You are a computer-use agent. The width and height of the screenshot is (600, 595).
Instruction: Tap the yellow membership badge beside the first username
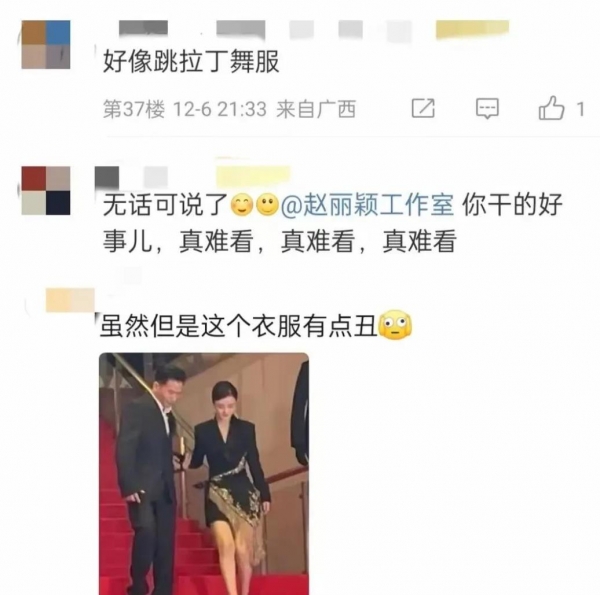472,30
